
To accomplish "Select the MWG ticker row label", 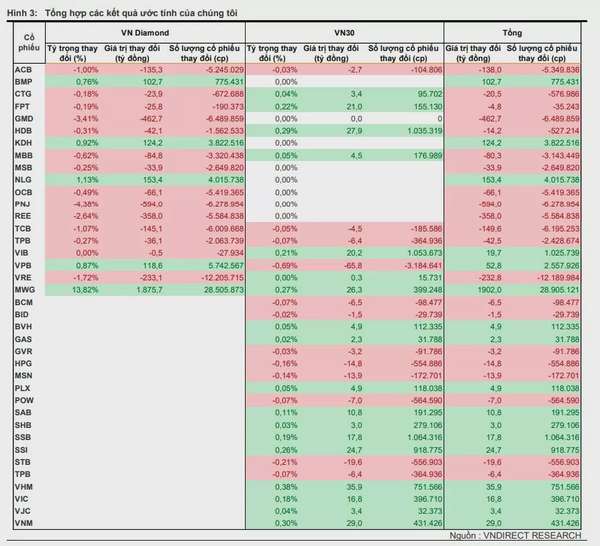I will coord(24,290).
